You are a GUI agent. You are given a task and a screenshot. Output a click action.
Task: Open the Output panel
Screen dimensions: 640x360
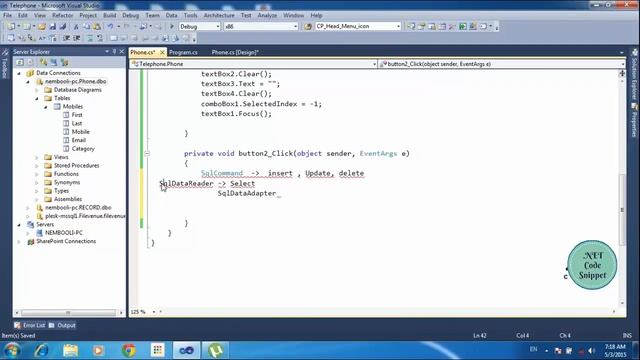click(x=62, y=325)
